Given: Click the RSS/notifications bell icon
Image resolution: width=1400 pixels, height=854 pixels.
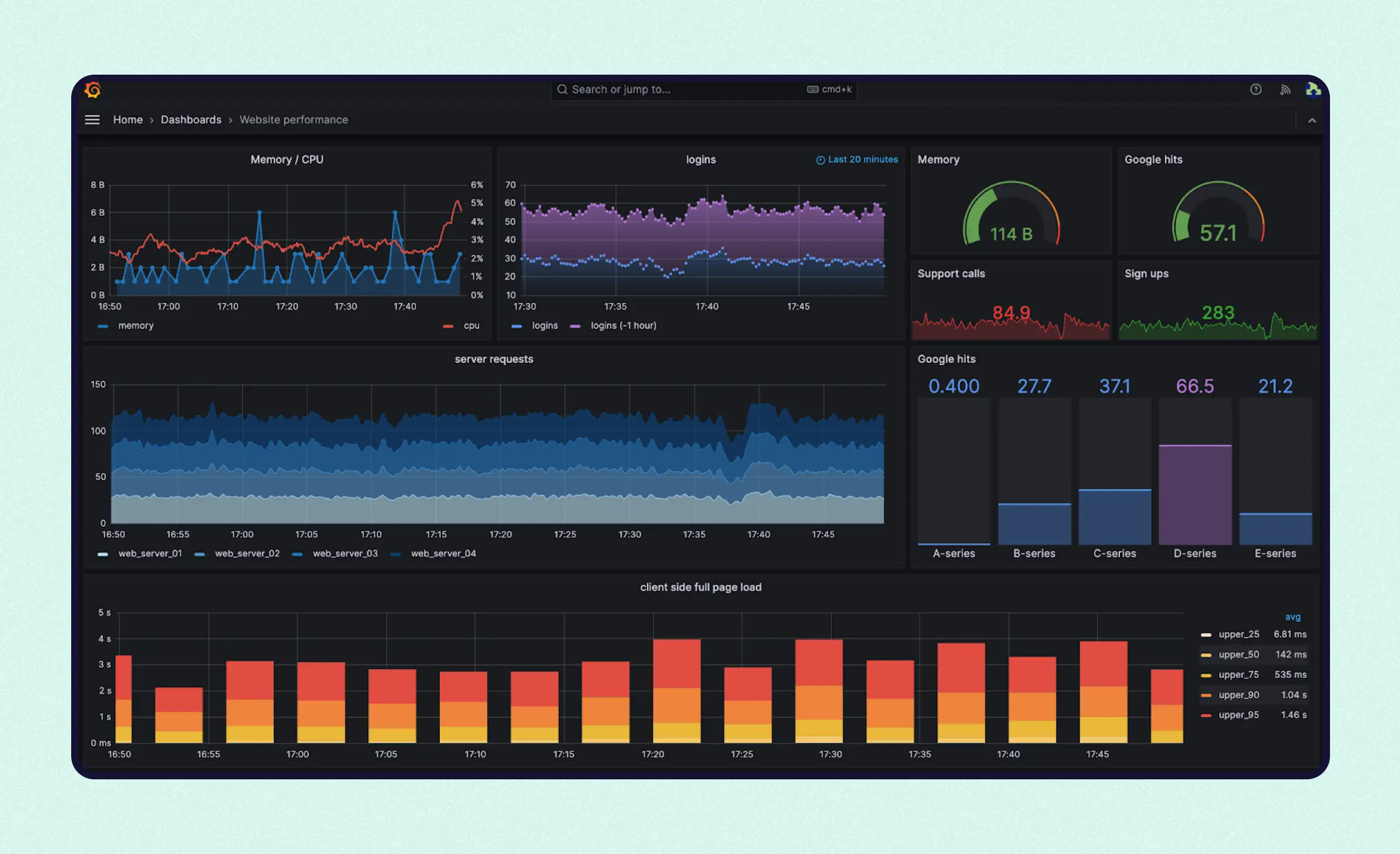Looking at the screenshot, I should 1284,89.
